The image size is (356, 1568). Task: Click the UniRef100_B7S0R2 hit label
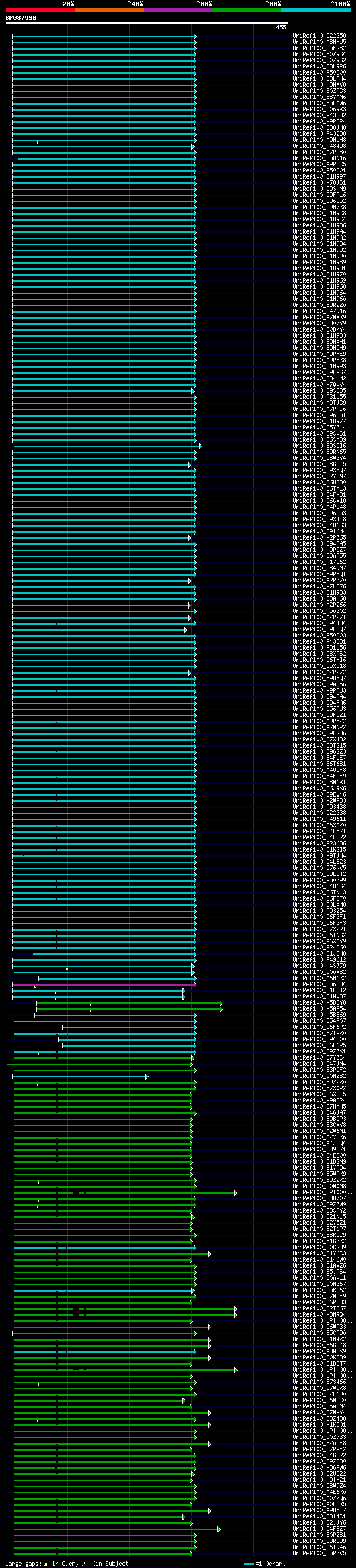[319, 1089]
